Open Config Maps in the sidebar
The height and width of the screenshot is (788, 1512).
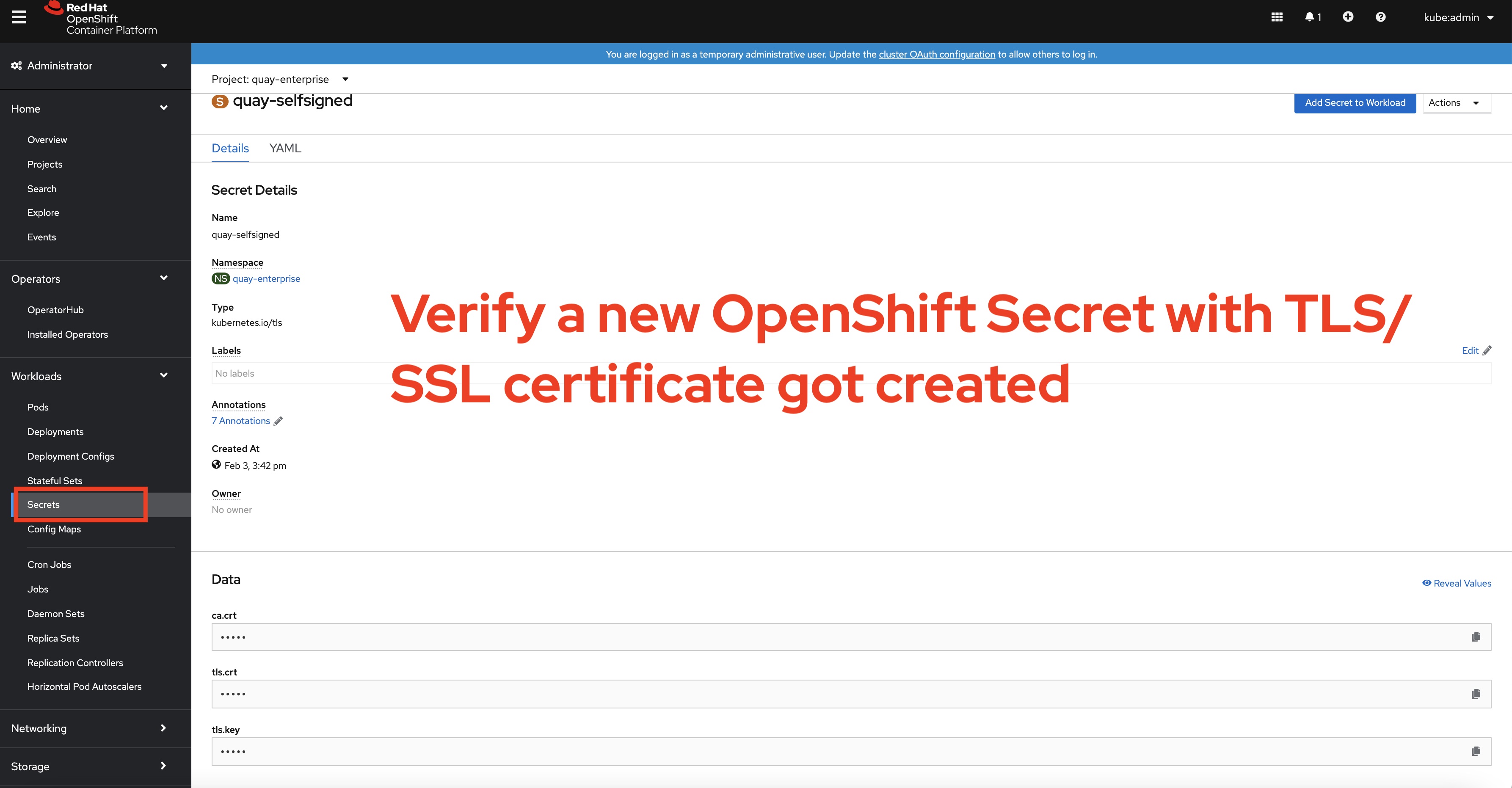(54, 529)
